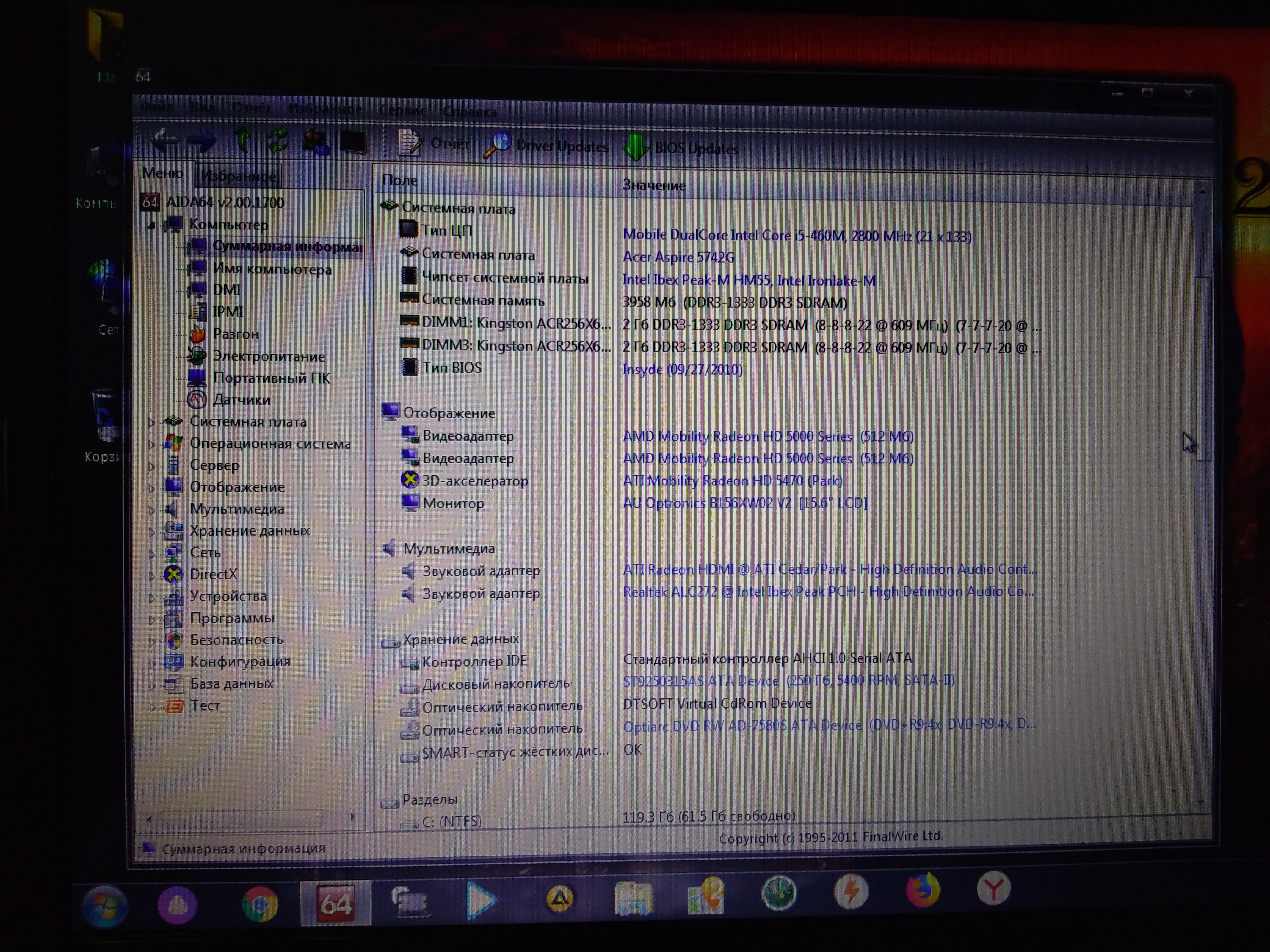Expand the Операционная система node
Viewport: 1270px width, 952px height.
(x=151, y=444)
